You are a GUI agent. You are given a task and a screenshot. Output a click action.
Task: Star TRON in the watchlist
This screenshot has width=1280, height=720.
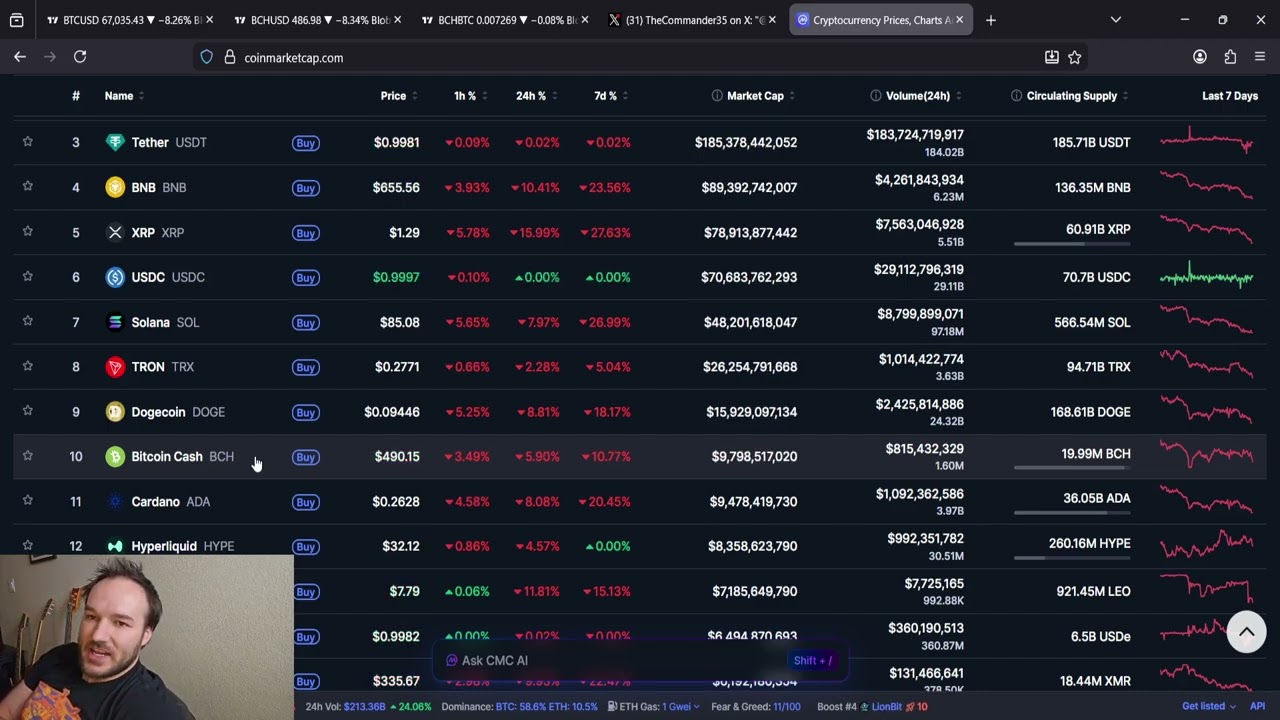click(x=28, y=367)
